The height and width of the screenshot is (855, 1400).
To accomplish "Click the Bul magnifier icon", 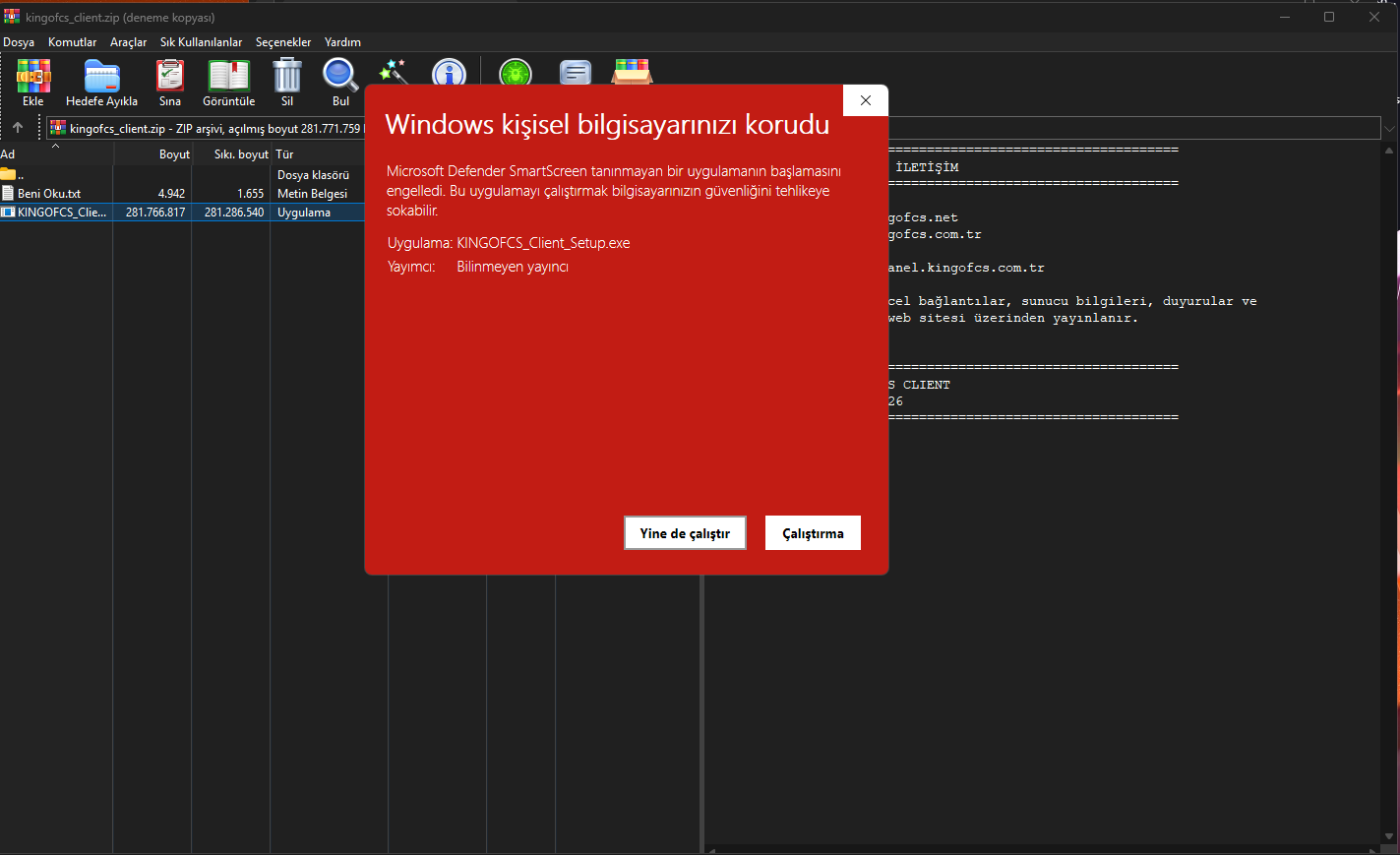I will click(x=340, y=76).
